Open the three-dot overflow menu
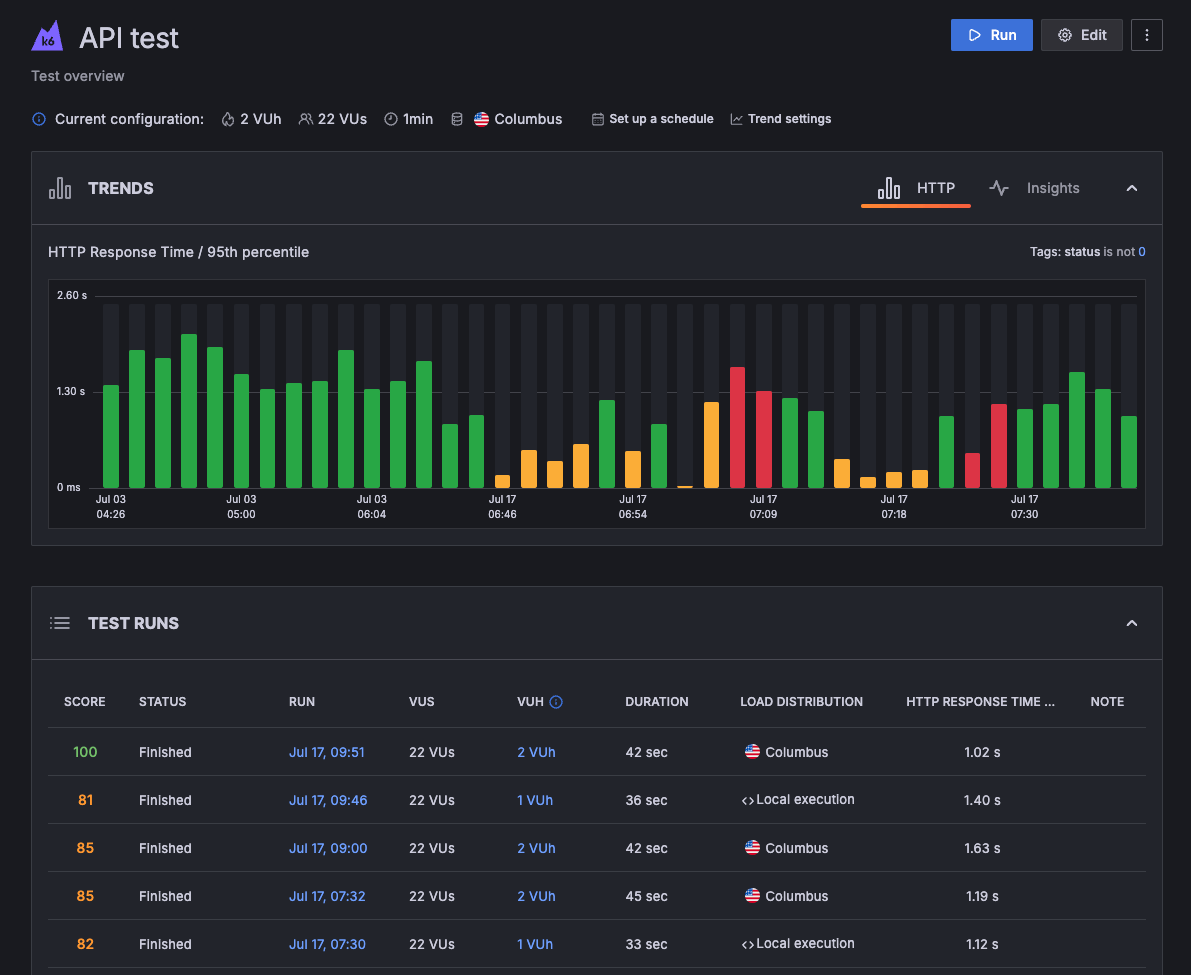The height and width of the screenshot is (975, 1191). [x=1146, y=34]
